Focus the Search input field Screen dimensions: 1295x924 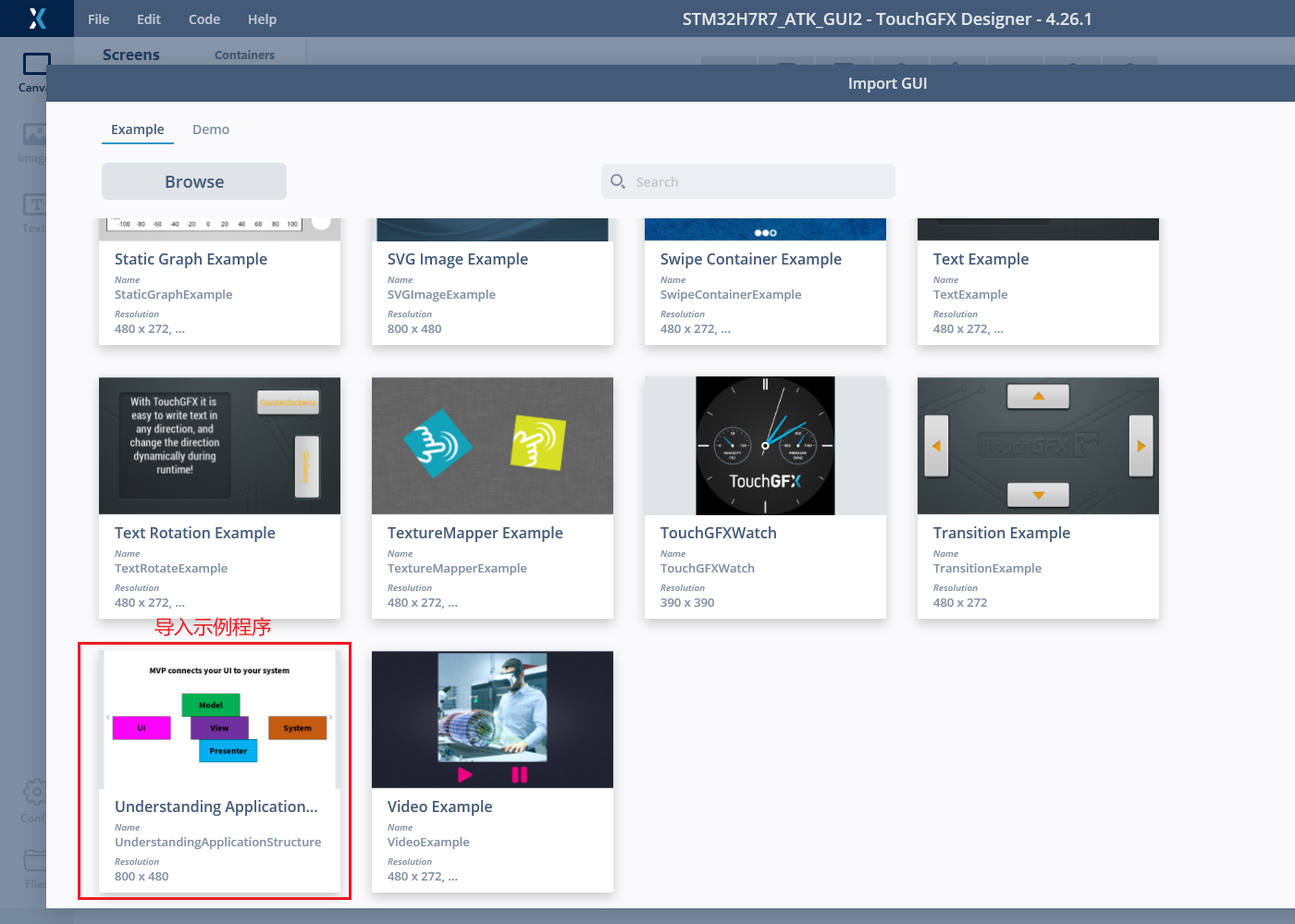pyautogui.click(x=748, y=181)
